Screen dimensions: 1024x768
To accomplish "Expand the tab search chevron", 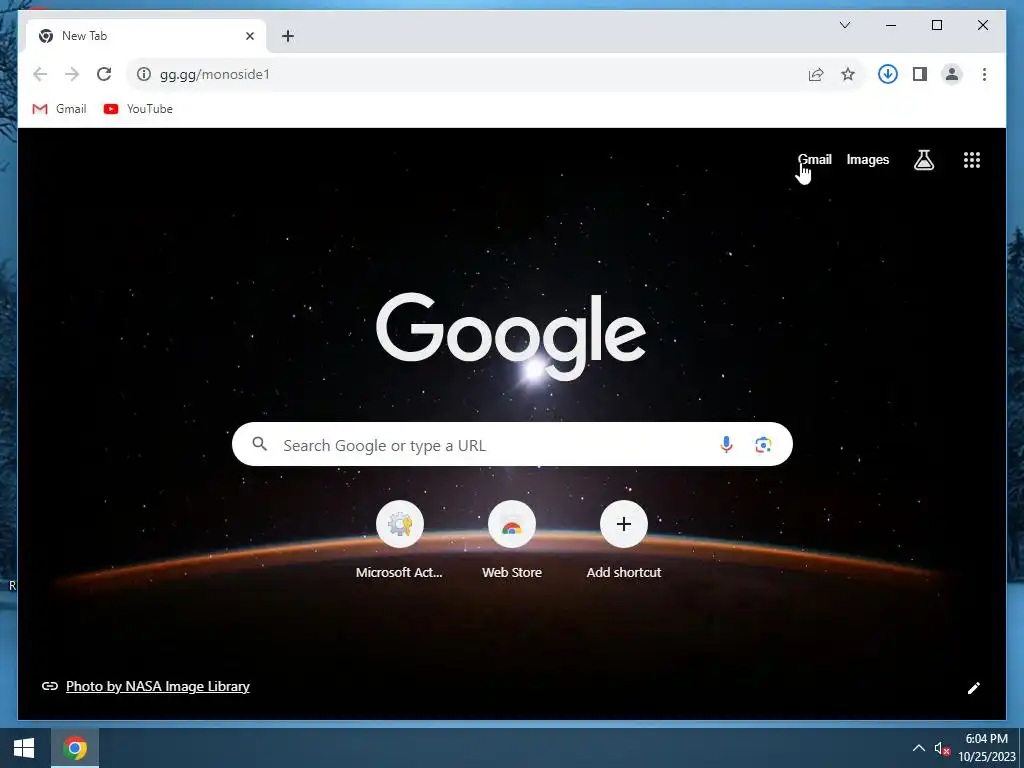I will pos(844,25).
